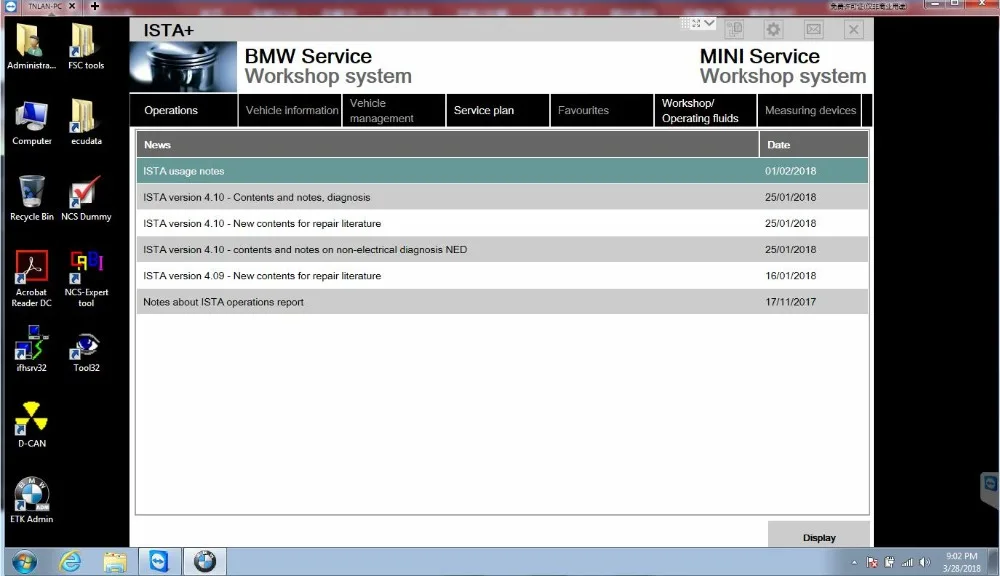Open the ISTA operations list icon
Image resolution: width=1000 pixels, height=576 pixels.
pyautogui.click(x=735, y=29)
